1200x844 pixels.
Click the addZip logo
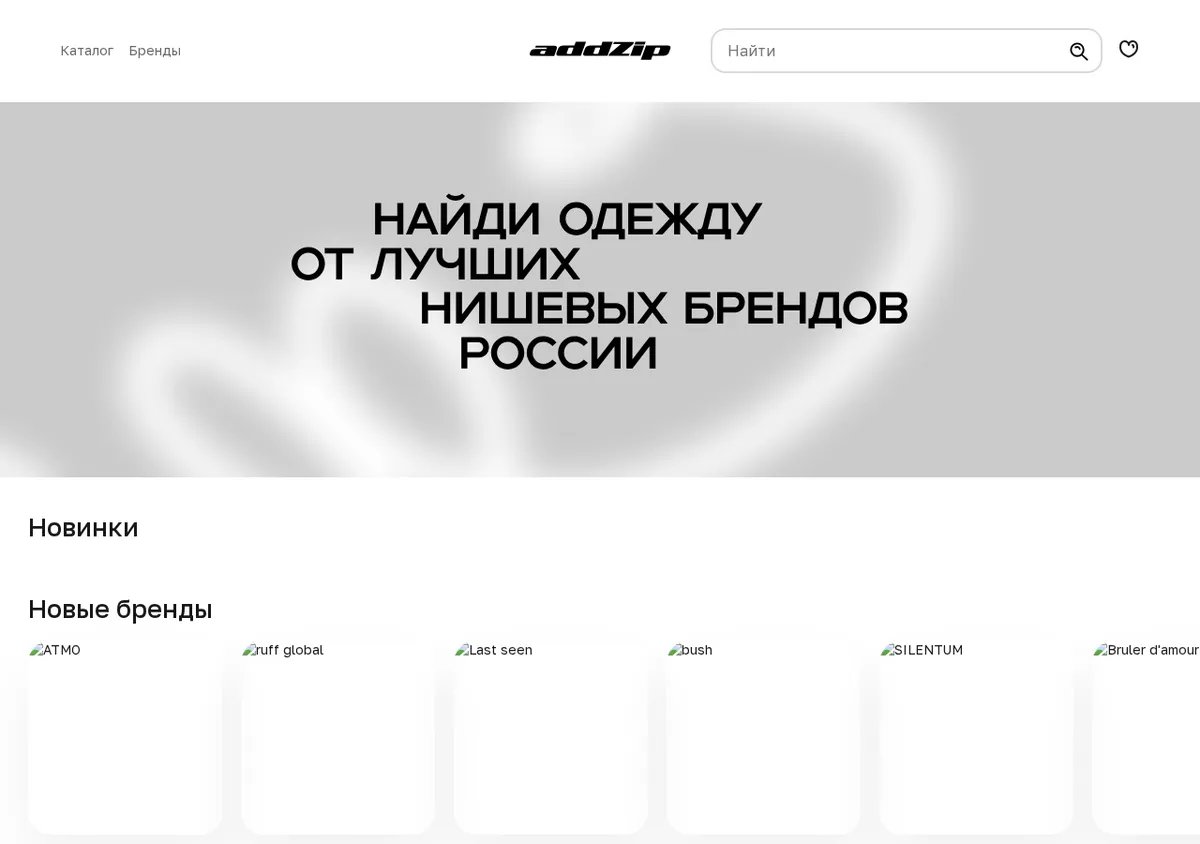[600, 51]
